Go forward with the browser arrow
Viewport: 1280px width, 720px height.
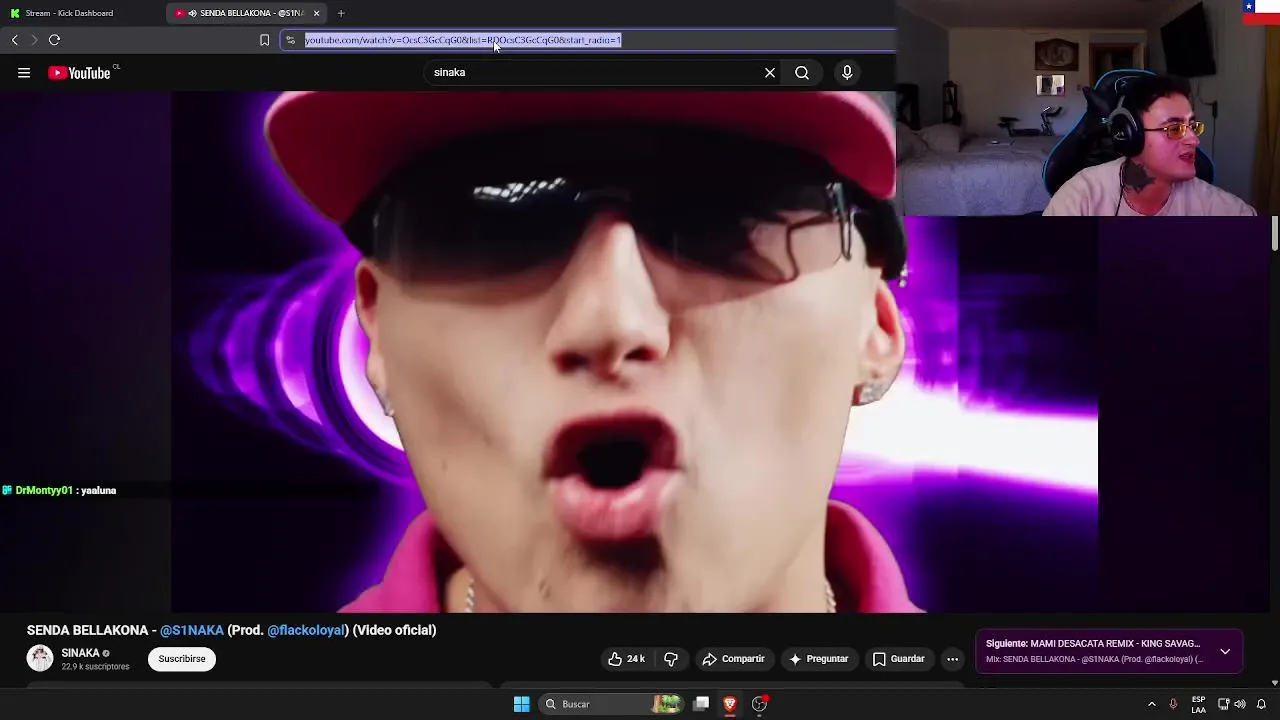tap(34, 40)
